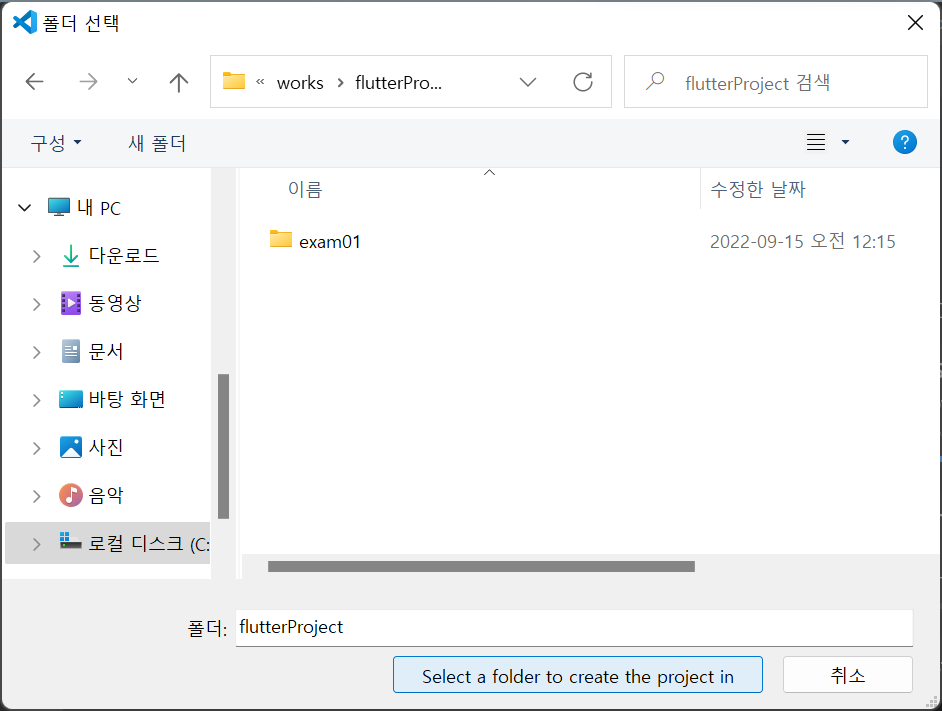Open view options dropdown arrow
Viewport: 942px width, 711px height.
845,142
